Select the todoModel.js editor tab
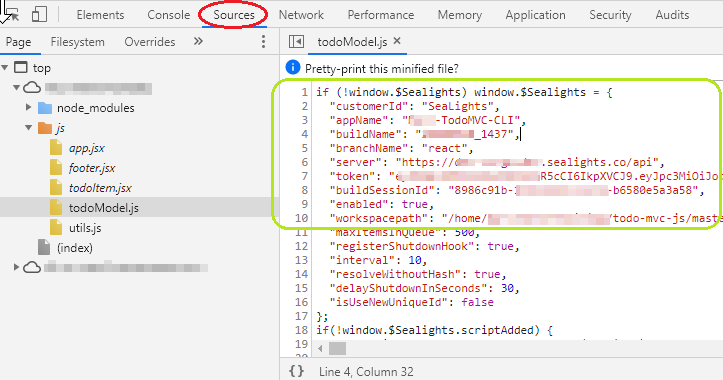Image resolution: width=723 pixels, height=380 pixels. 352,42
